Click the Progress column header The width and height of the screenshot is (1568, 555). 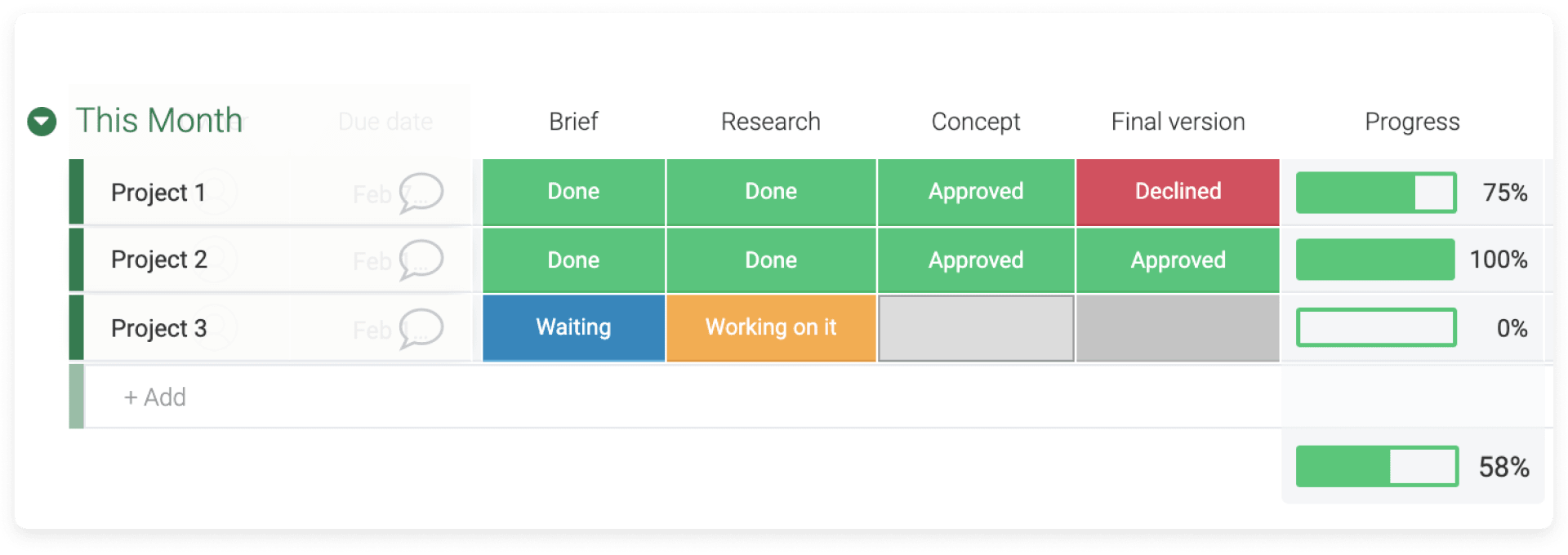pos(1411,121)
